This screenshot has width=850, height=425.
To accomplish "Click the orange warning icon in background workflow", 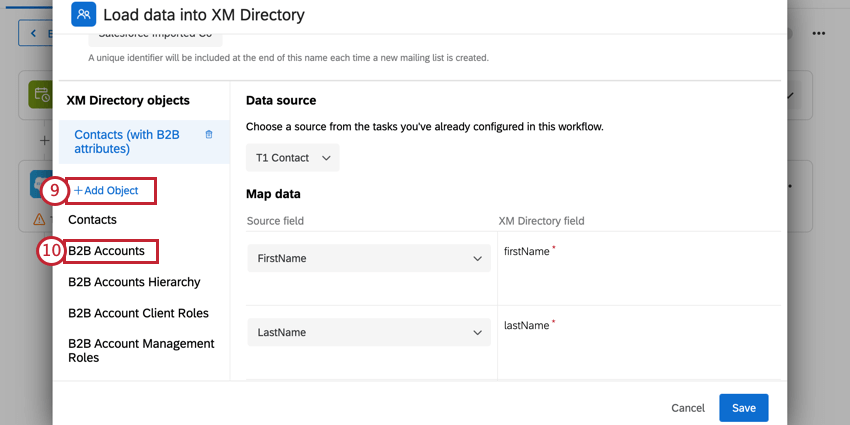I will pos(39,219).
